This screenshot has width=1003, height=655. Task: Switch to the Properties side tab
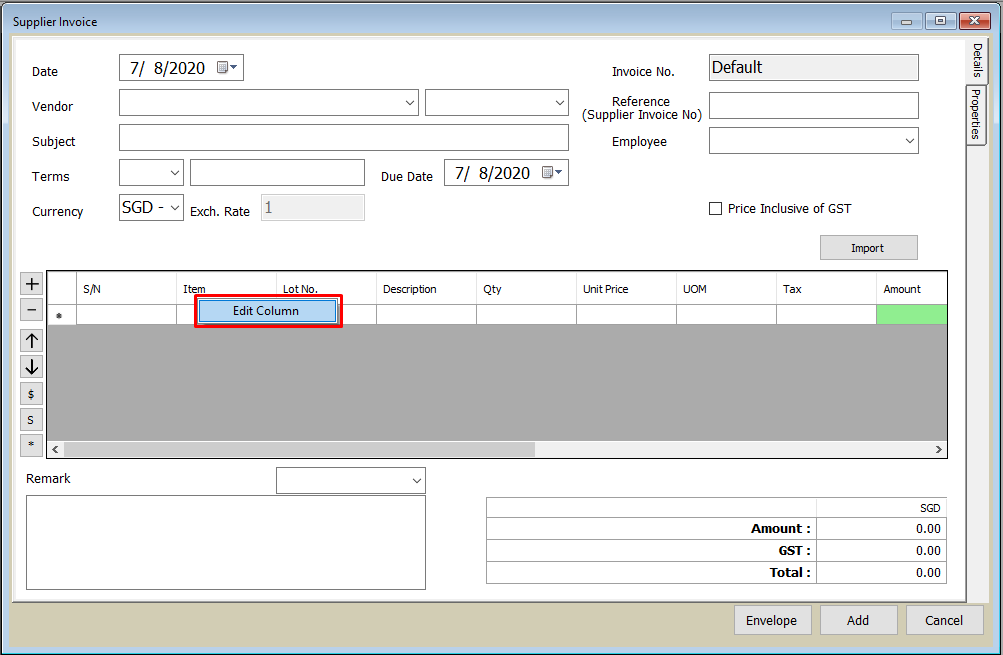(x=976, y=115)
